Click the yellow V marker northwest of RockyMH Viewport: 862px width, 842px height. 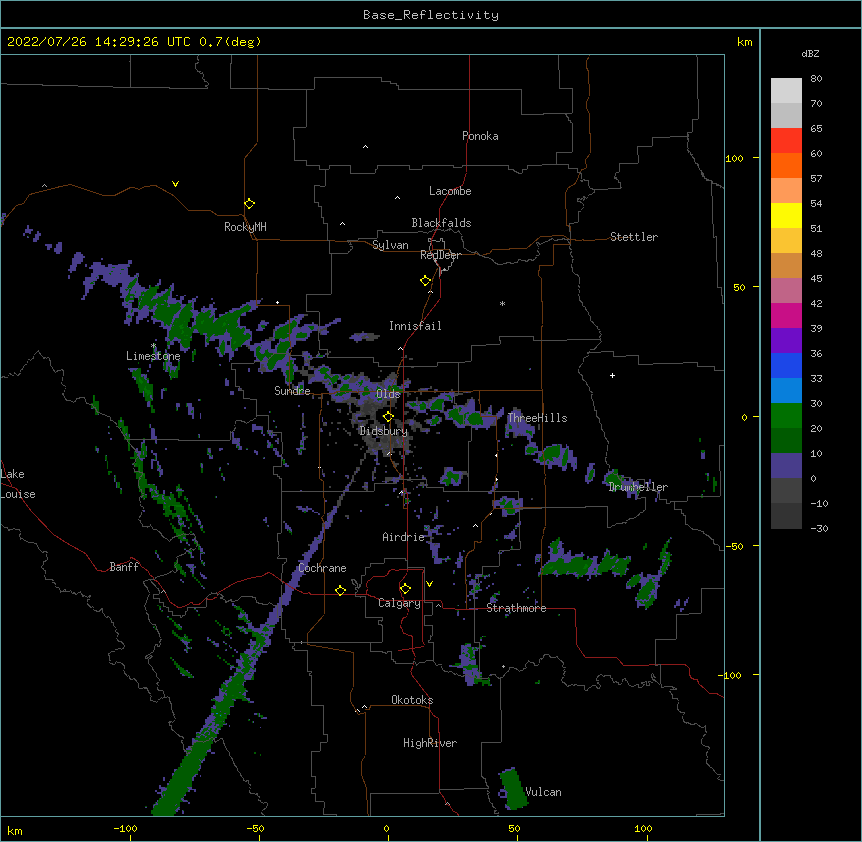click(x=175, y=184)
